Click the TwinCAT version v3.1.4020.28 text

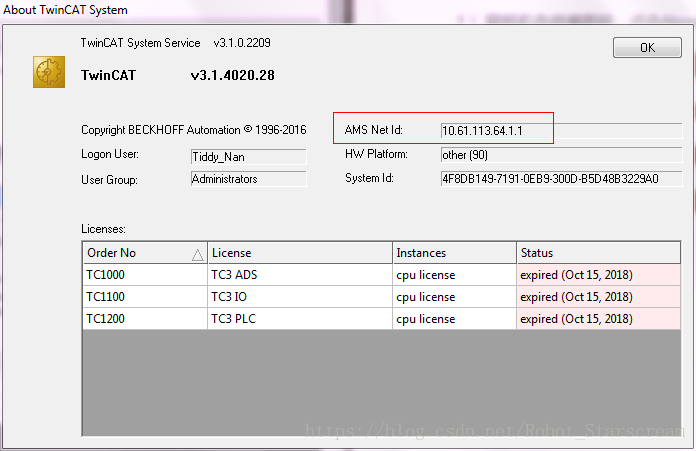[233, 75]
